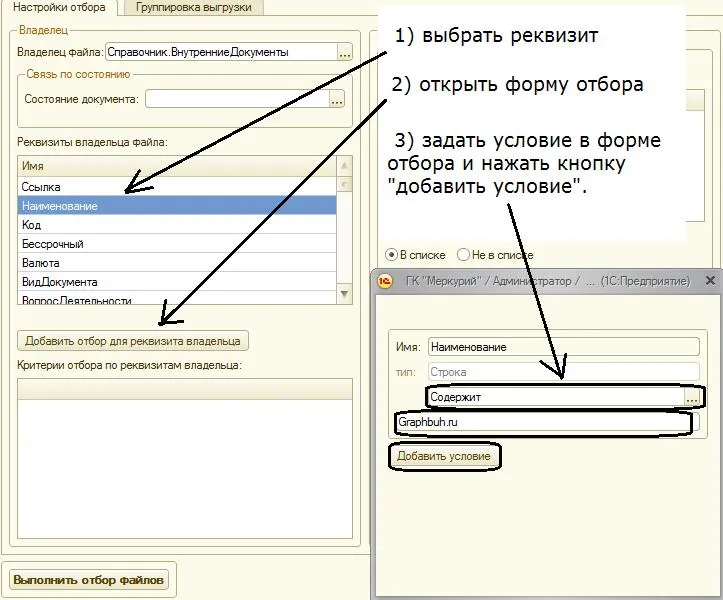Select 'Бессрочный' row in attributes list

[x=177, y=244]
